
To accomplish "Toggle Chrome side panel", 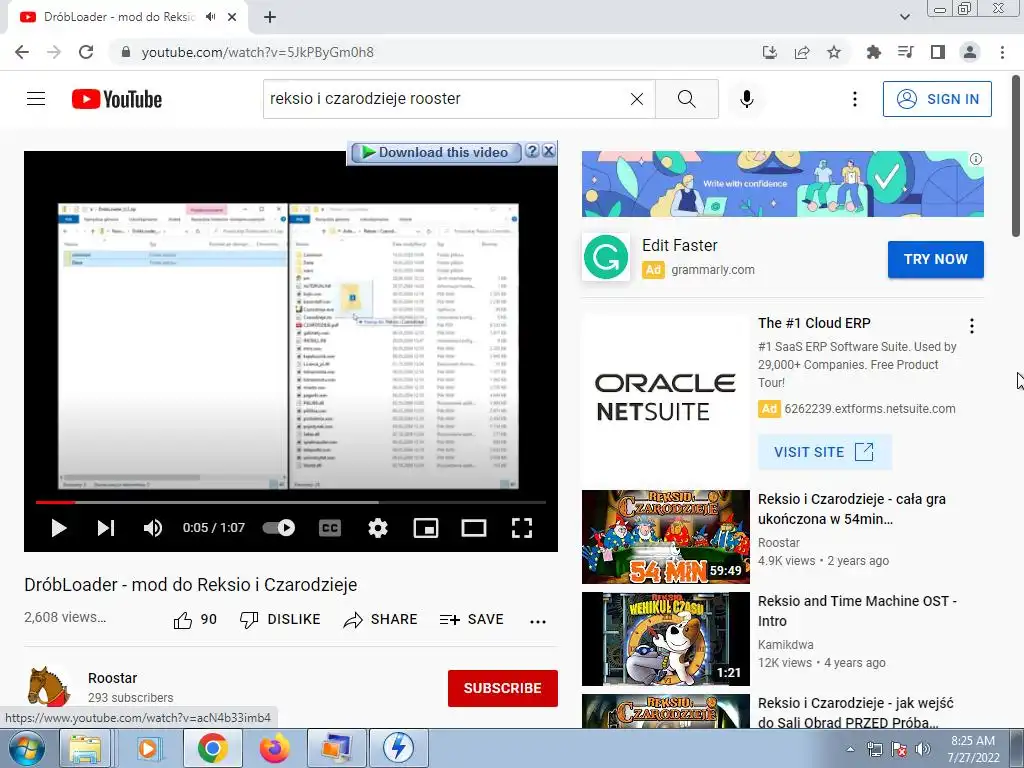I will [x=938, y=52].
